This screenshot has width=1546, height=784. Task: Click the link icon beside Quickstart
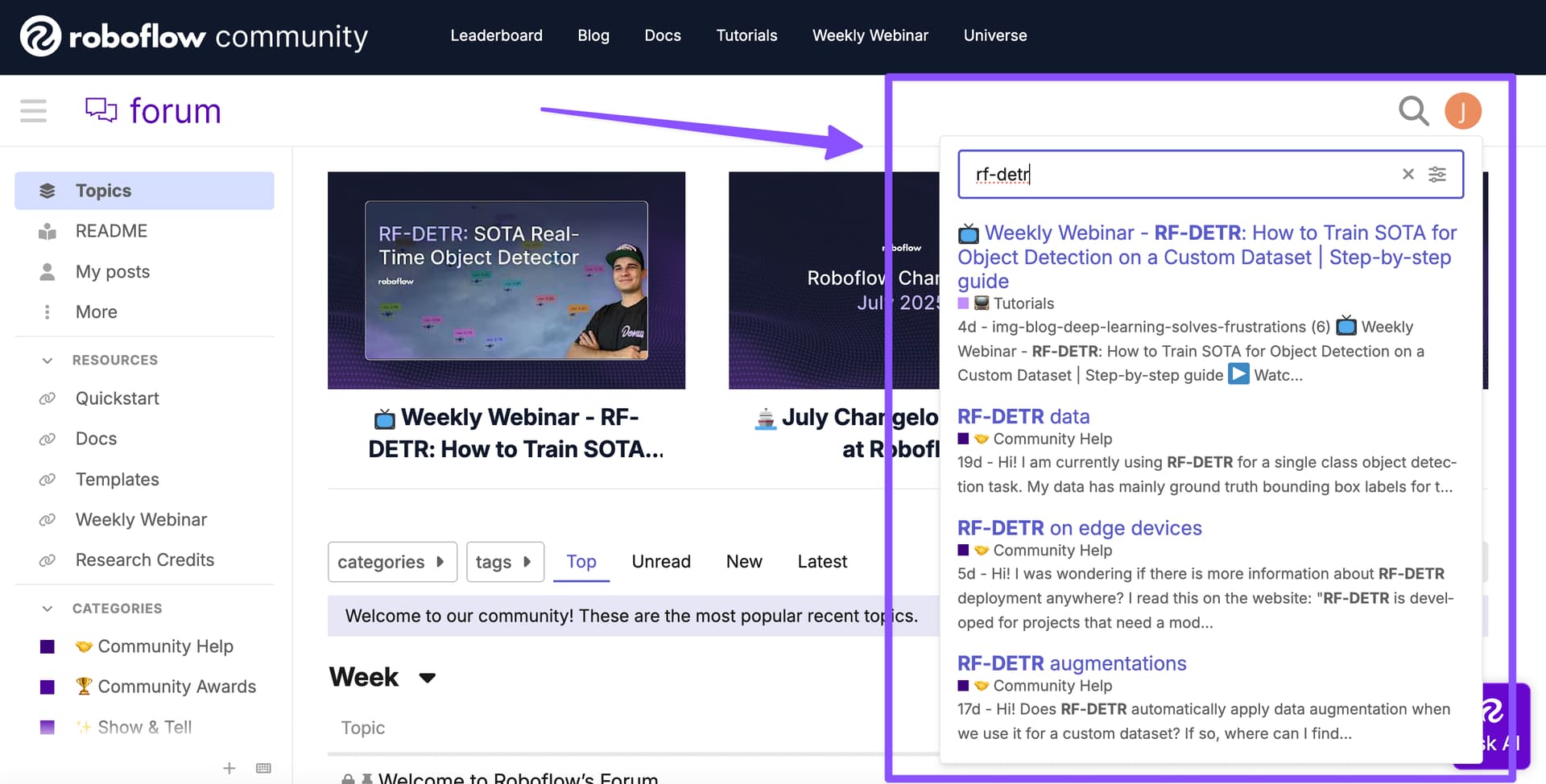48,398
